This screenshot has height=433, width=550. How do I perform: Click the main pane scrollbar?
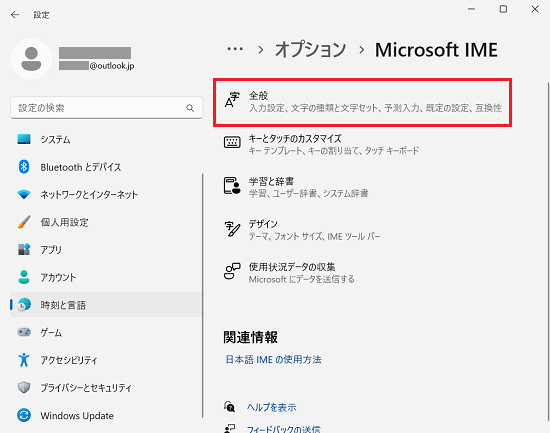(x=548, y=251)
